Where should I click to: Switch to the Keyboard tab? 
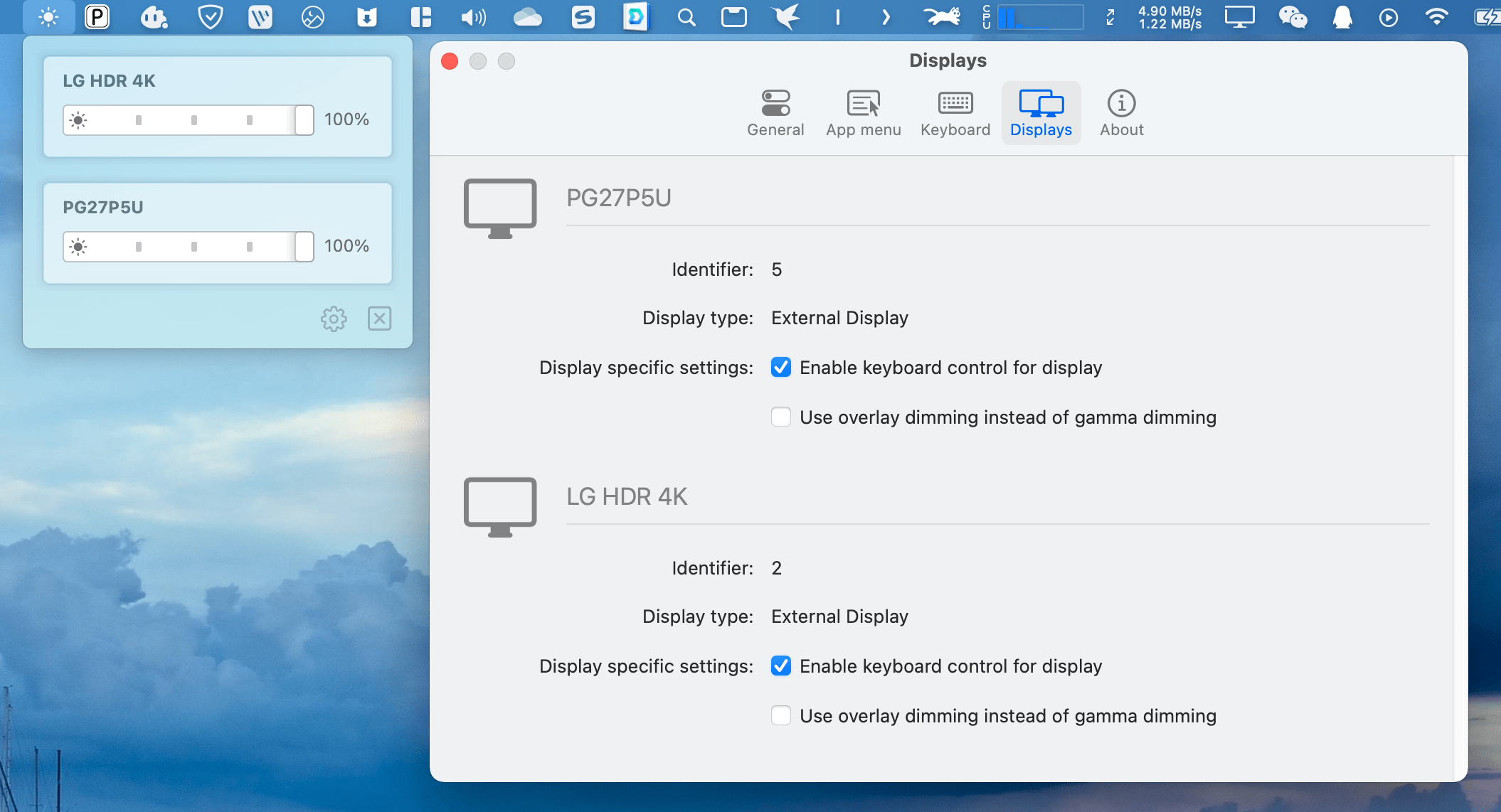[955, 113]
